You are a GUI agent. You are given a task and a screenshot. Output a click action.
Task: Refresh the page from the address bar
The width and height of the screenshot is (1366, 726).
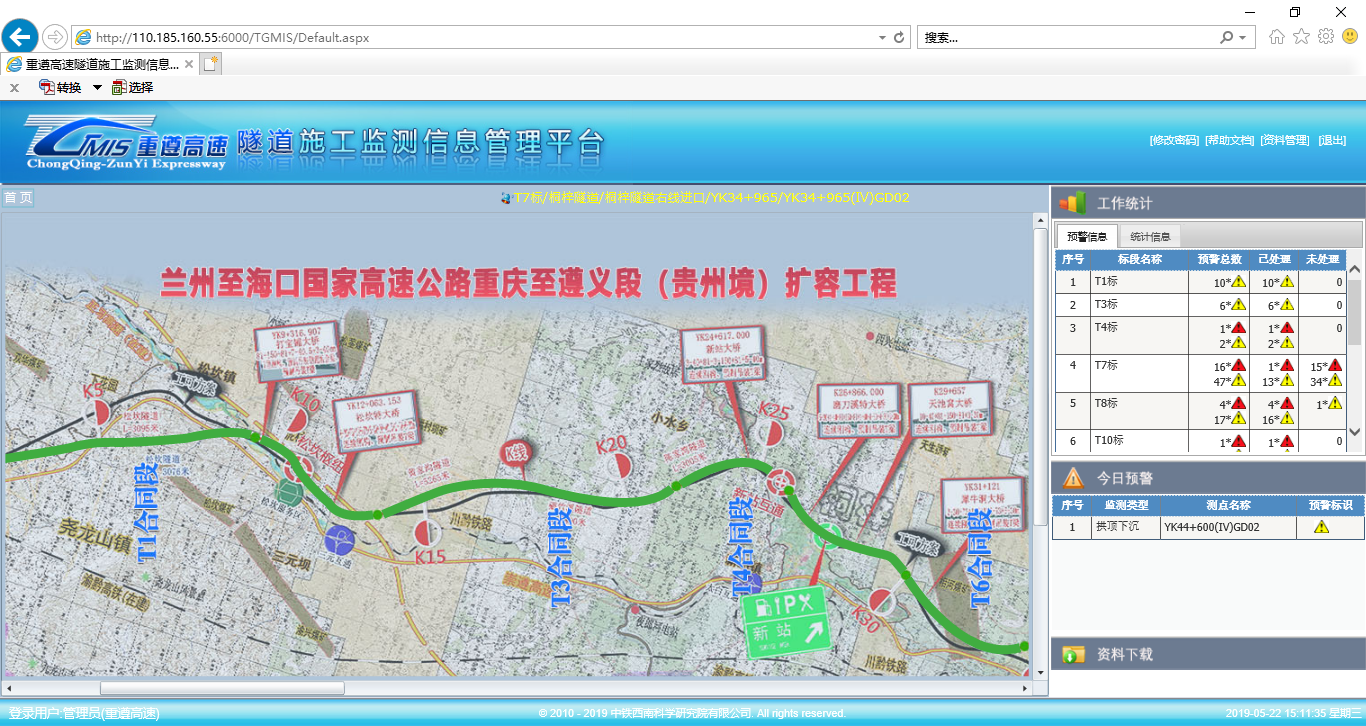click(899, 38)
